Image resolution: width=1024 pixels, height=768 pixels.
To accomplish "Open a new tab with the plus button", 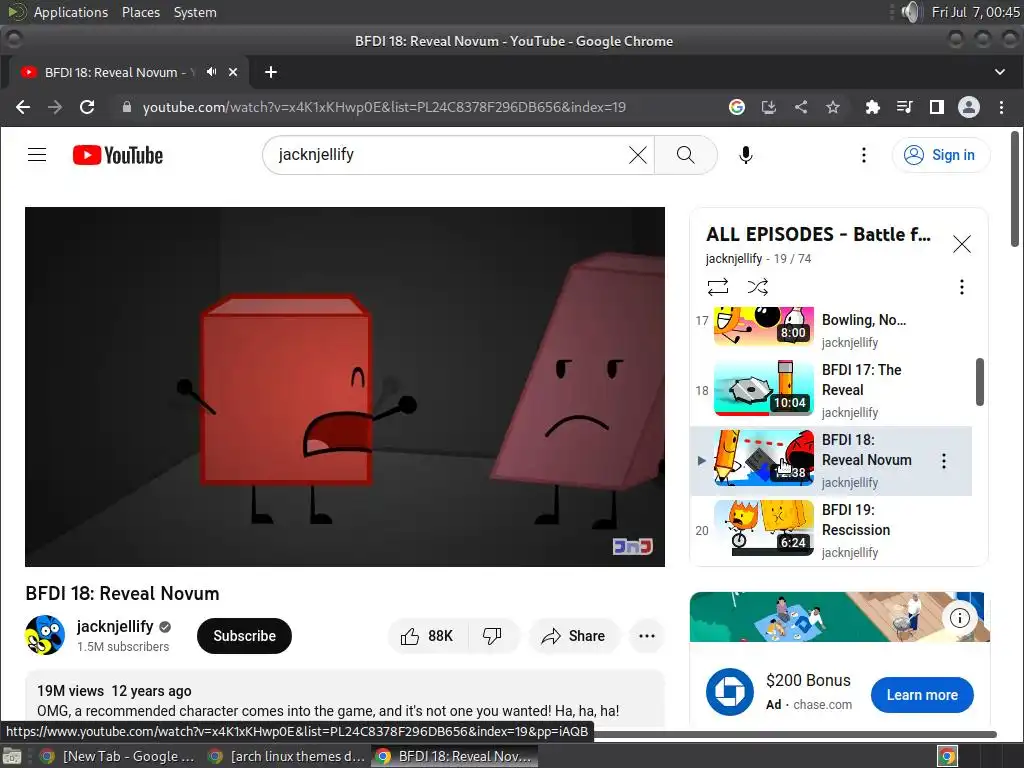I will coord(271,72).
